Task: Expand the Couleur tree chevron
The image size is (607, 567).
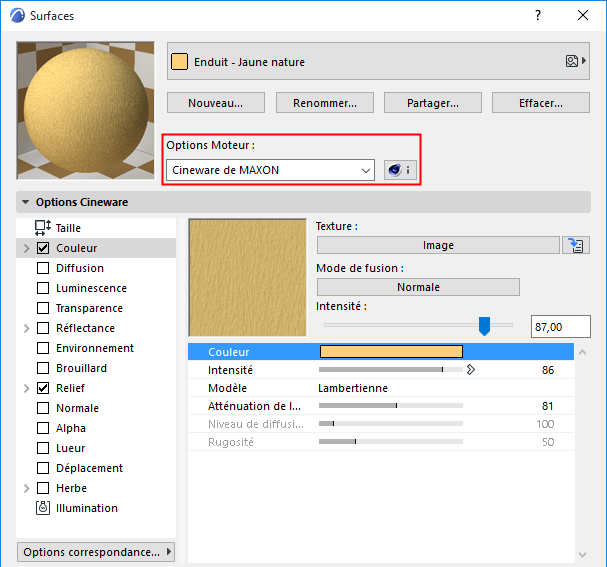Action: pyautogui.click(x=26, y=248)
